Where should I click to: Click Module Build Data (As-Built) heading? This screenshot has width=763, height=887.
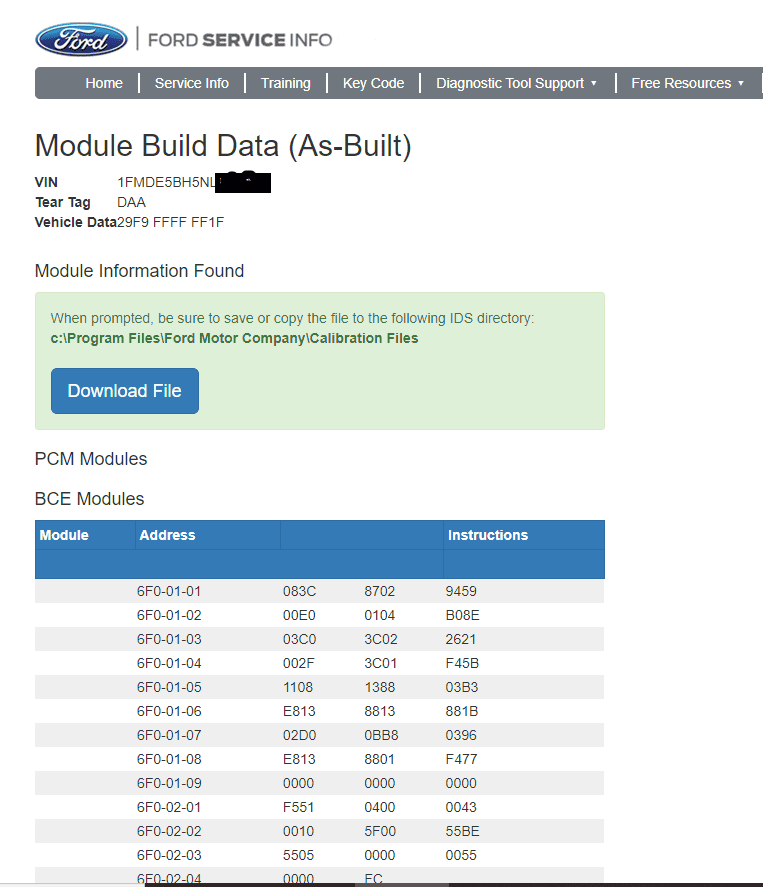coord(223,146)
